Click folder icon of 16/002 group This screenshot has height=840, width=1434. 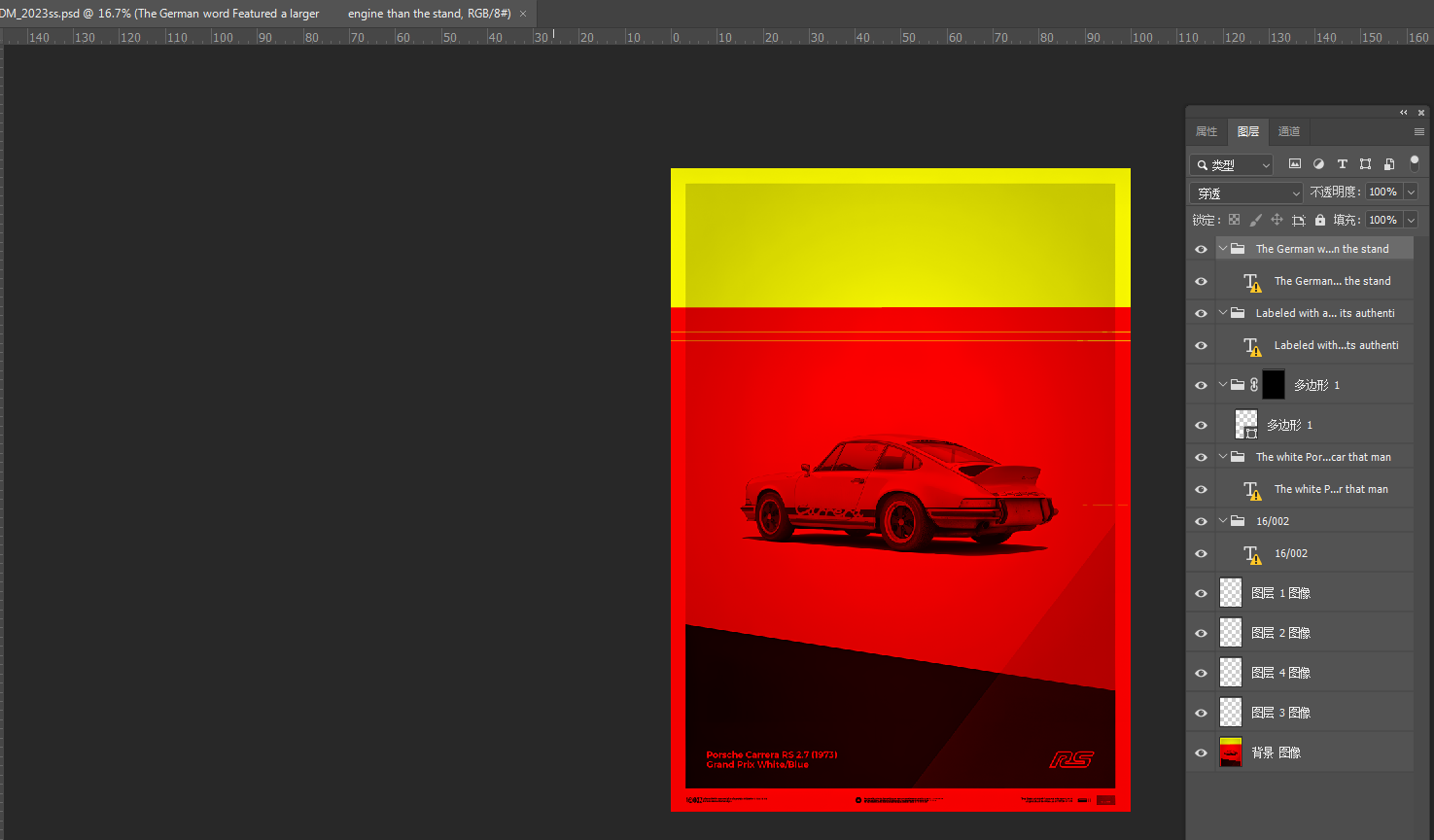pos(1238,521)
